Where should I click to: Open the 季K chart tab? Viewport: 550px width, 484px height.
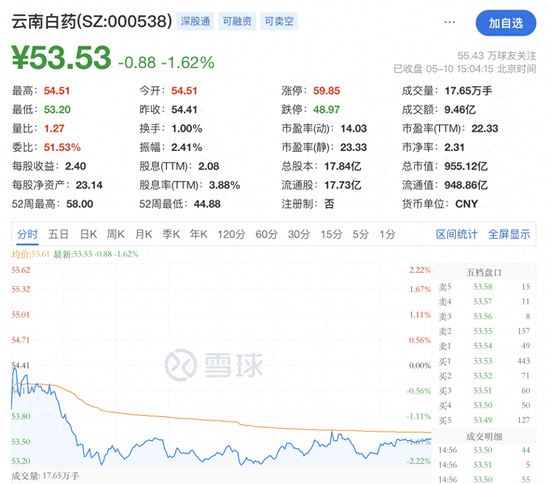pyautogui.click(x=171, y=234)
